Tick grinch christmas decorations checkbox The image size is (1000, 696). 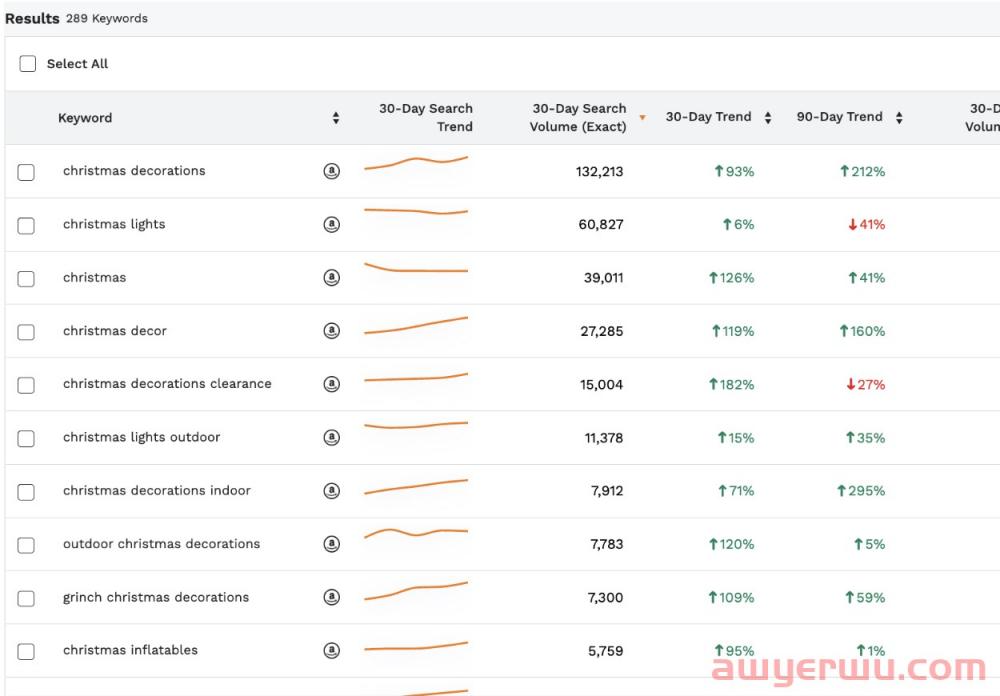click(26, 598)
